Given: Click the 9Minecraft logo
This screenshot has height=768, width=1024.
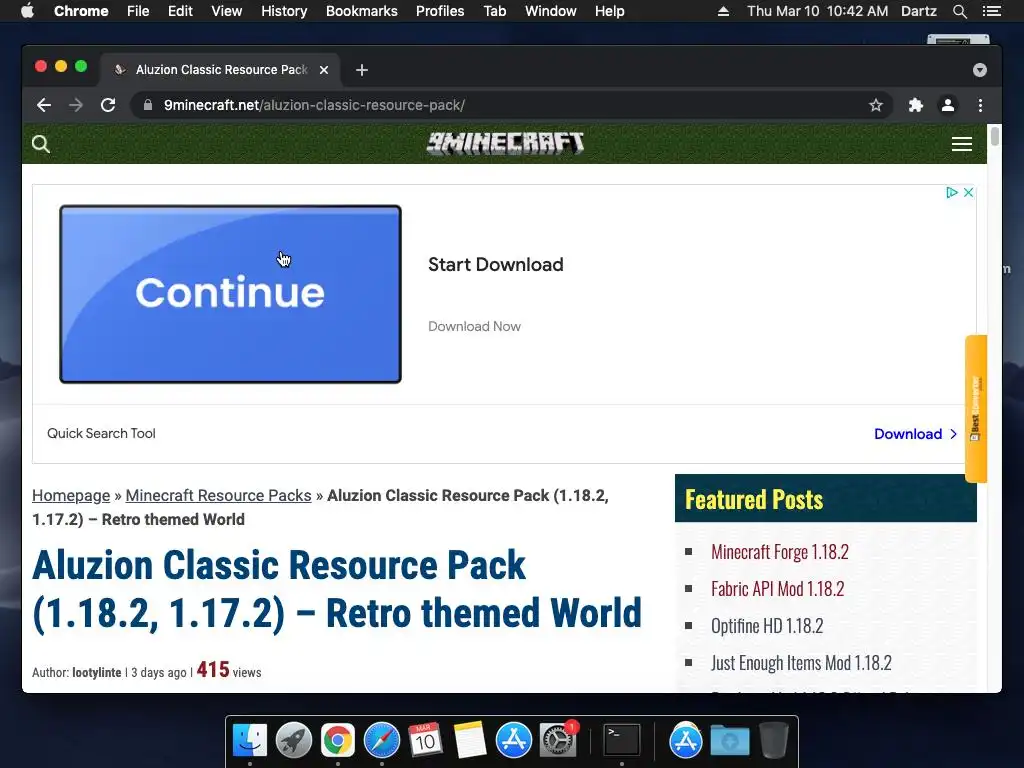Looking at the screenshot, I should click(505, 143).
